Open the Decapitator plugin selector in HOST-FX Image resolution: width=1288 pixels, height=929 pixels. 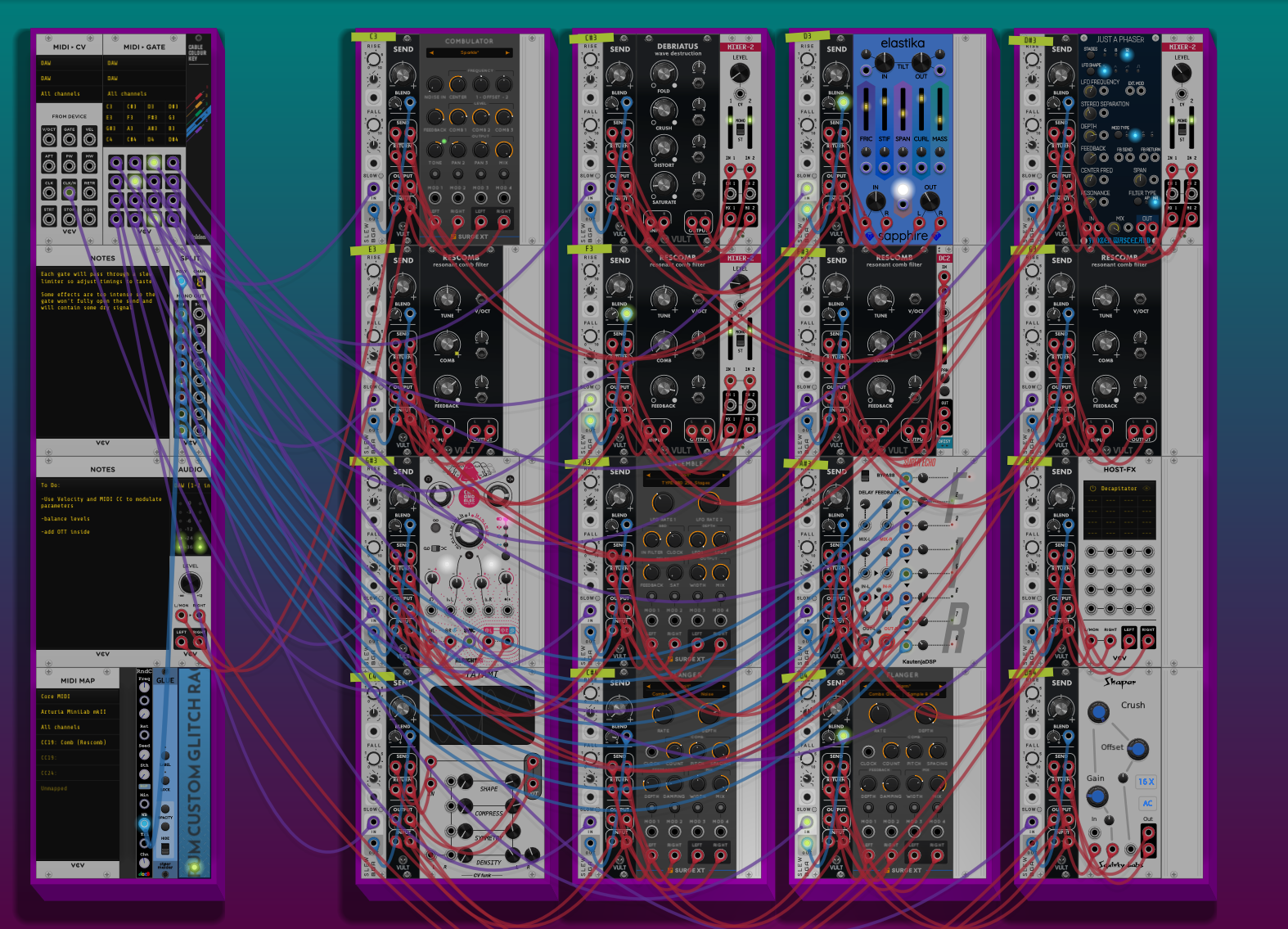pyautogui.click(x=1119, y=489)
